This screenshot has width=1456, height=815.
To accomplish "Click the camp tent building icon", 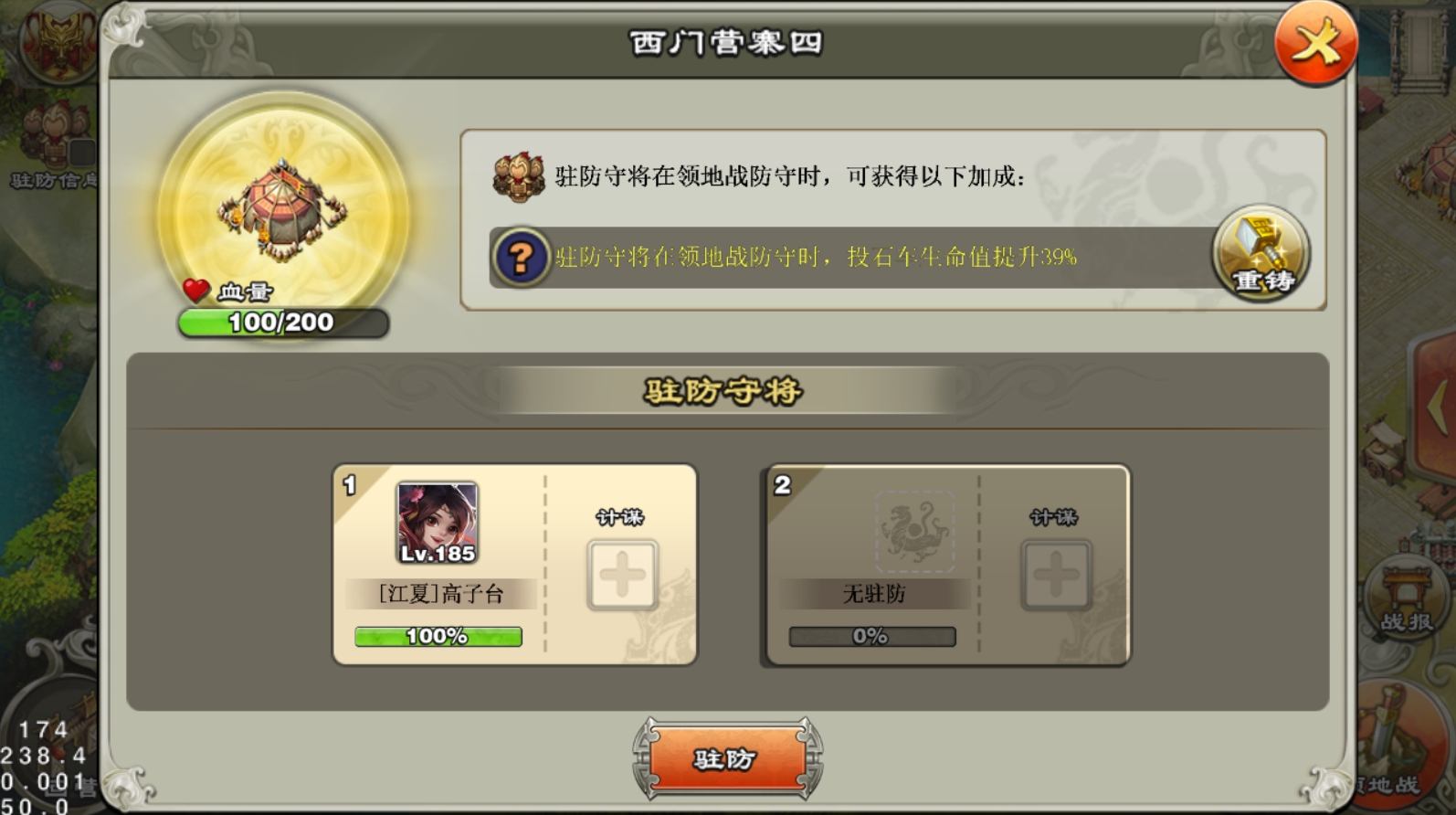I will [283, 212].
